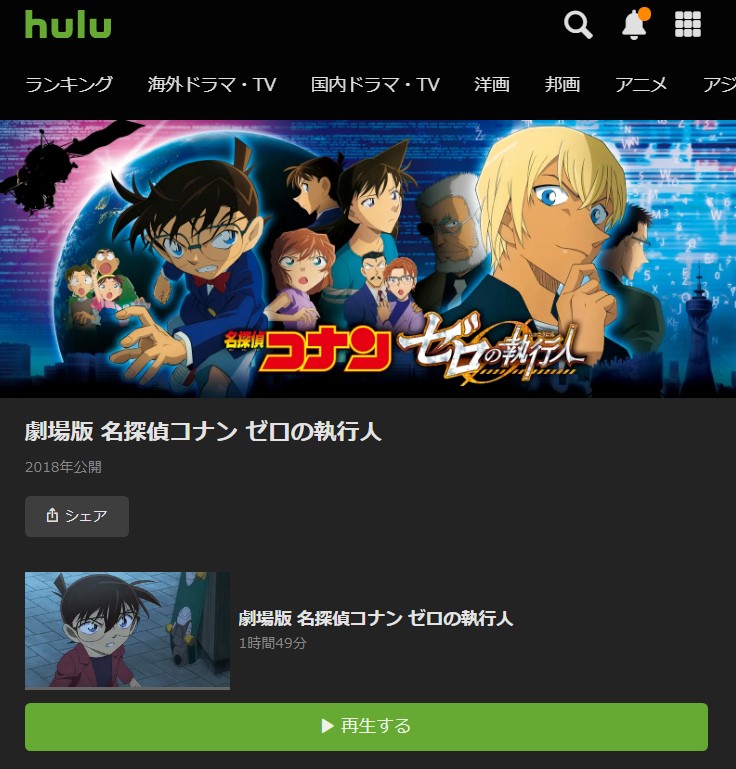Click the share arrow icon beside シェア

[52, 515]
